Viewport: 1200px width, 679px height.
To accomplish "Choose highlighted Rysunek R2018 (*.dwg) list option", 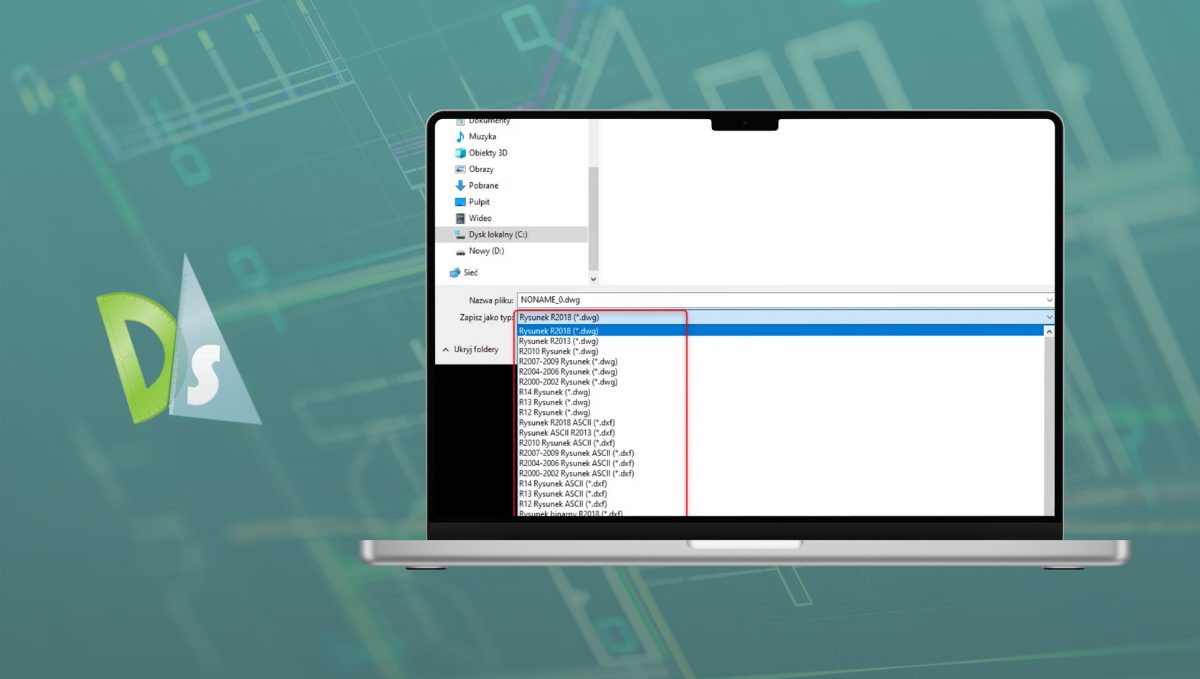I will 780,331.
